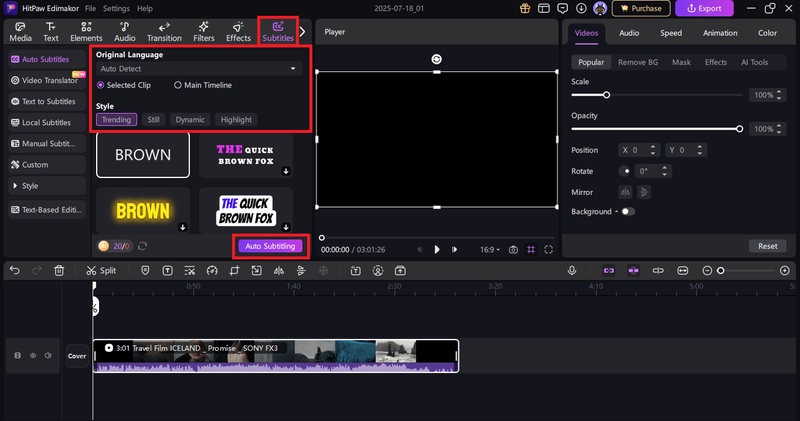Toggle the purple track link icon

pos(609,270)
